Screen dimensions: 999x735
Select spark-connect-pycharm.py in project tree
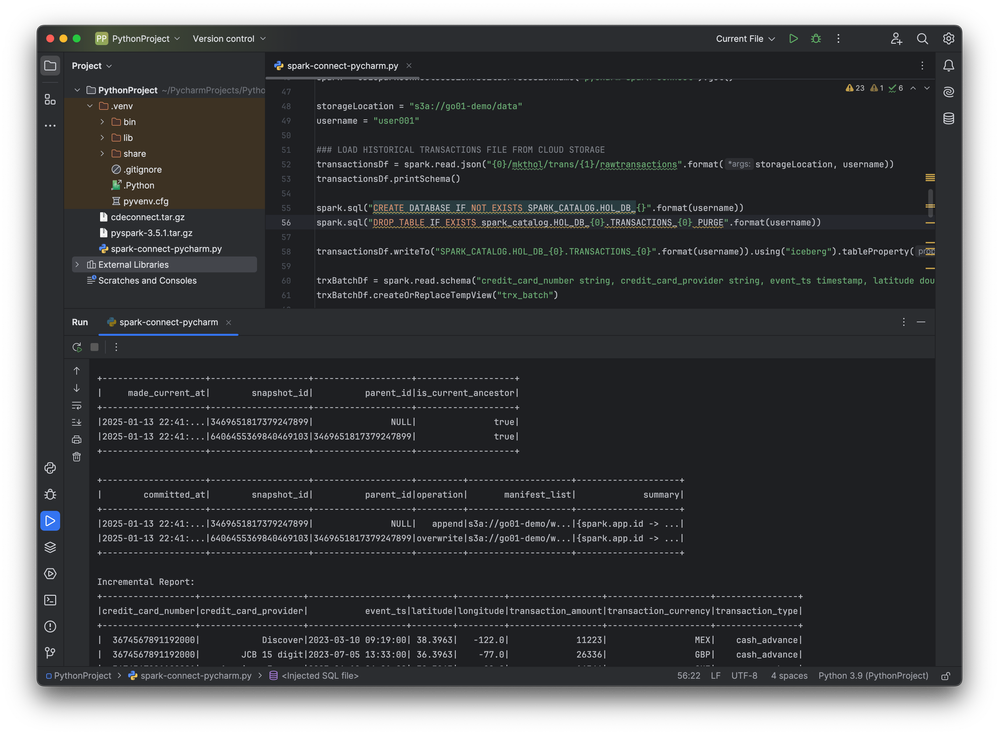click(x=160, y=249)
